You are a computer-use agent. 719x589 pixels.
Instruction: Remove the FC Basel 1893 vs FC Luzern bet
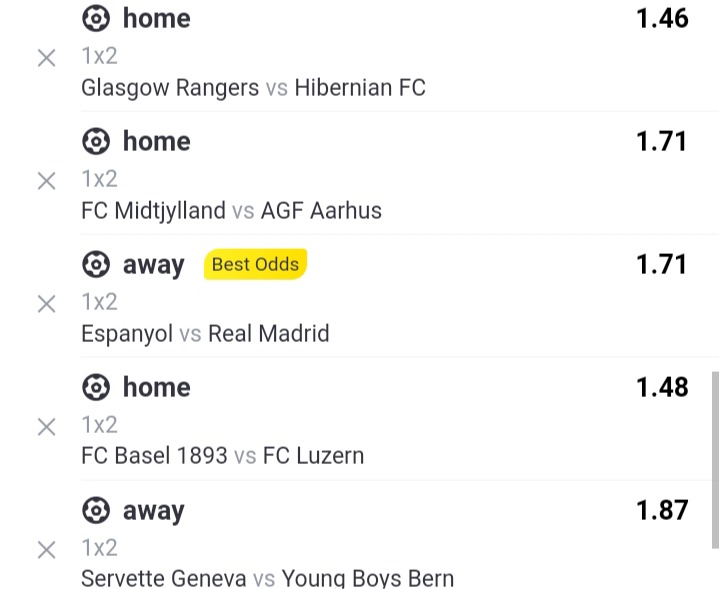[x=46, y=427]
